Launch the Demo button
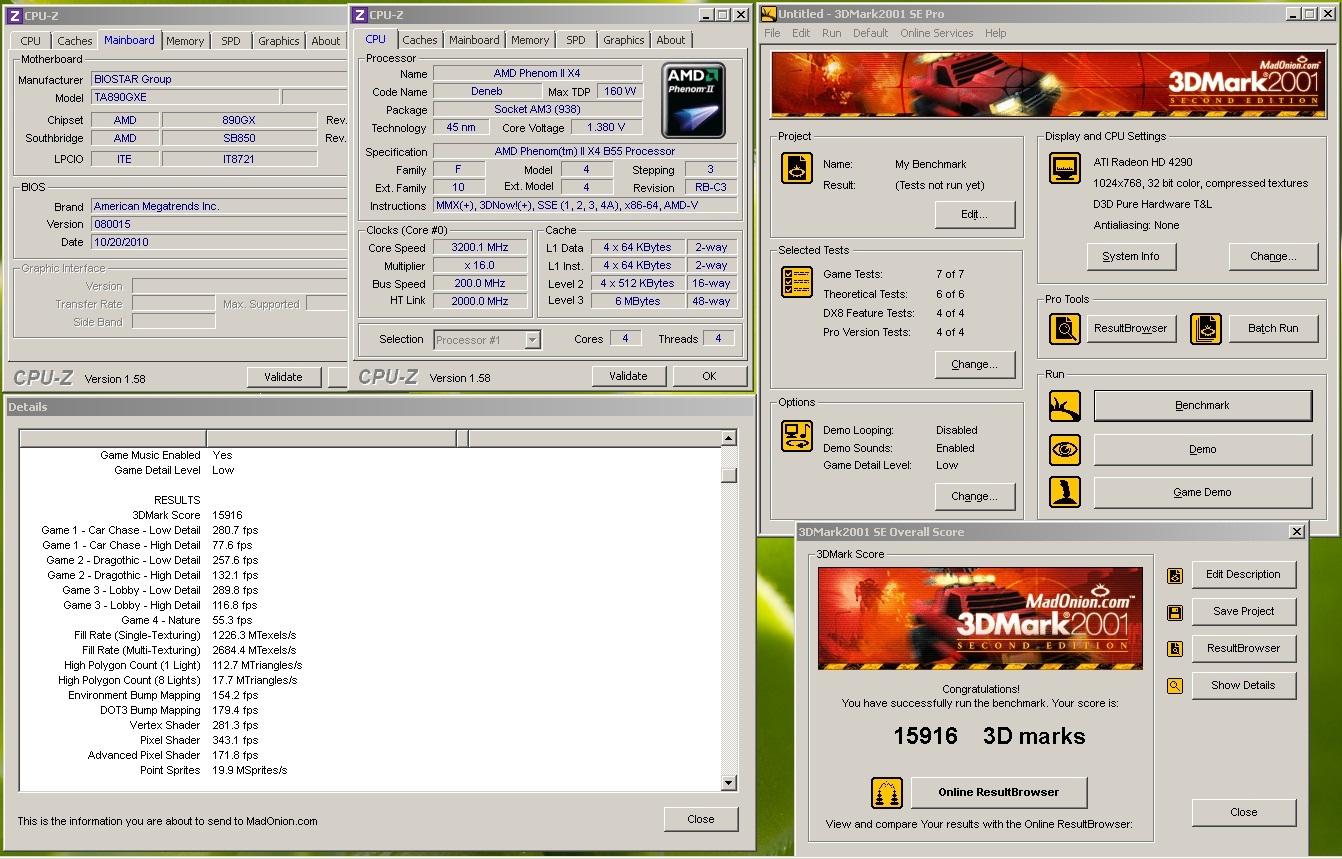1342x859 pixels. (1203, 449)
